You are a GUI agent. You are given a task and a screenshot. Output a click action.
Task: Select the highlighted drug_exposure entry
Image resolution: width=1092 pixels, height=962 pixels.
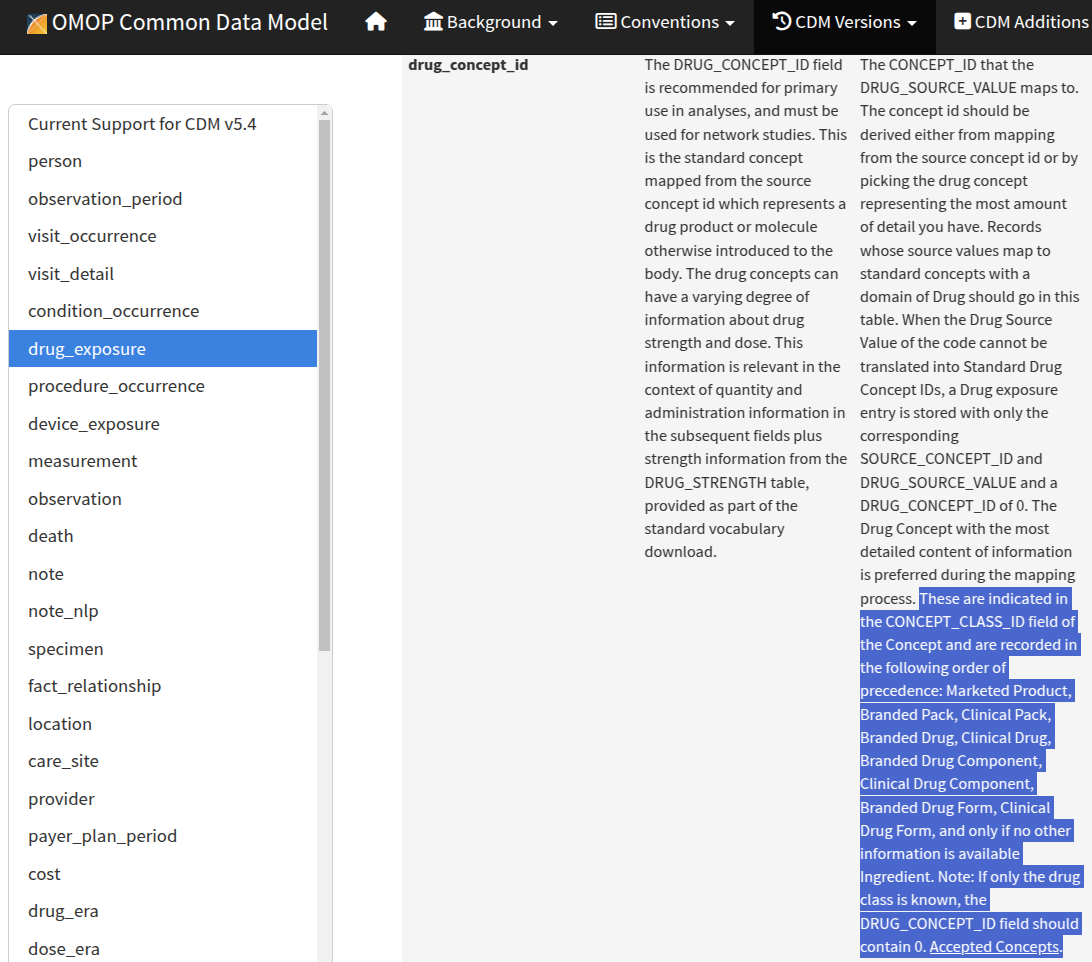87,349
